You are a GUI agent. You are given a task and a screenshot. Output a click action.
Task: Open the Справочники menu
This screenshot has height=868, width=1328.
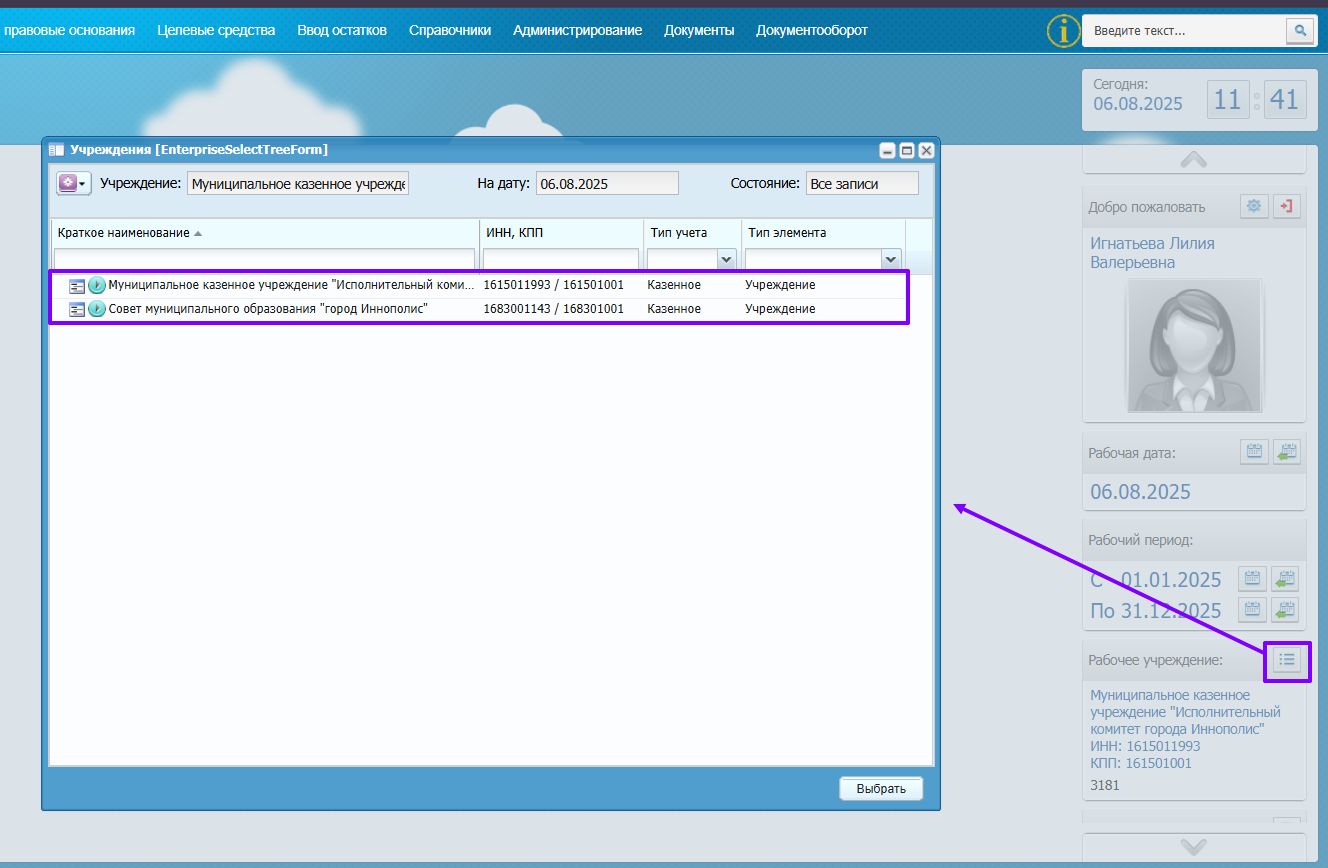(450, 30)
